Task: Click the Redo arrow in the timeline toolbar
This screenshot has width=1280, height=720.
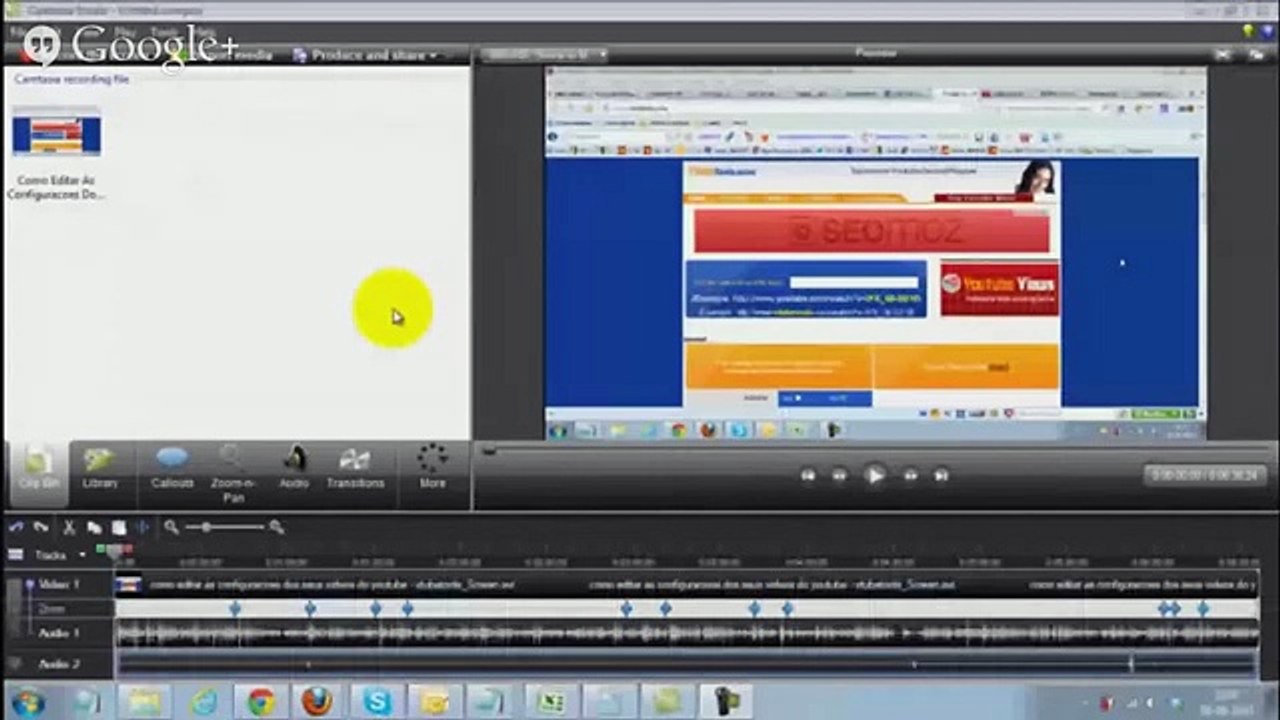Action: point(41,527)
